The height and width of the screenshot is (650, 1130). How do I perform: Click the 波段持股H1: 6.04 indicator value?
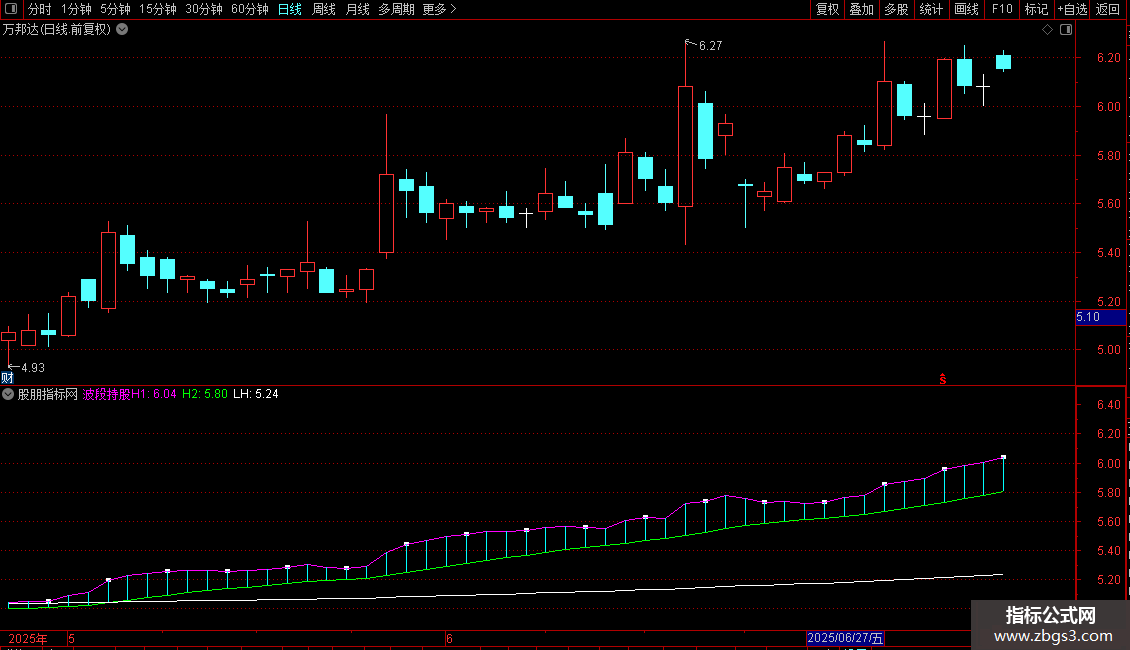pos(130,394)
